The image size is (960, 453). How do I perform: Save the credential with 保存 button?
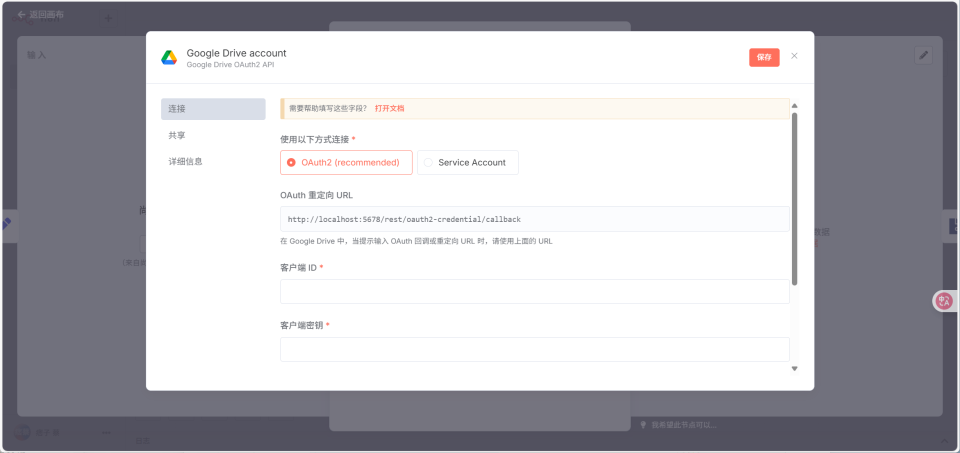764,58
